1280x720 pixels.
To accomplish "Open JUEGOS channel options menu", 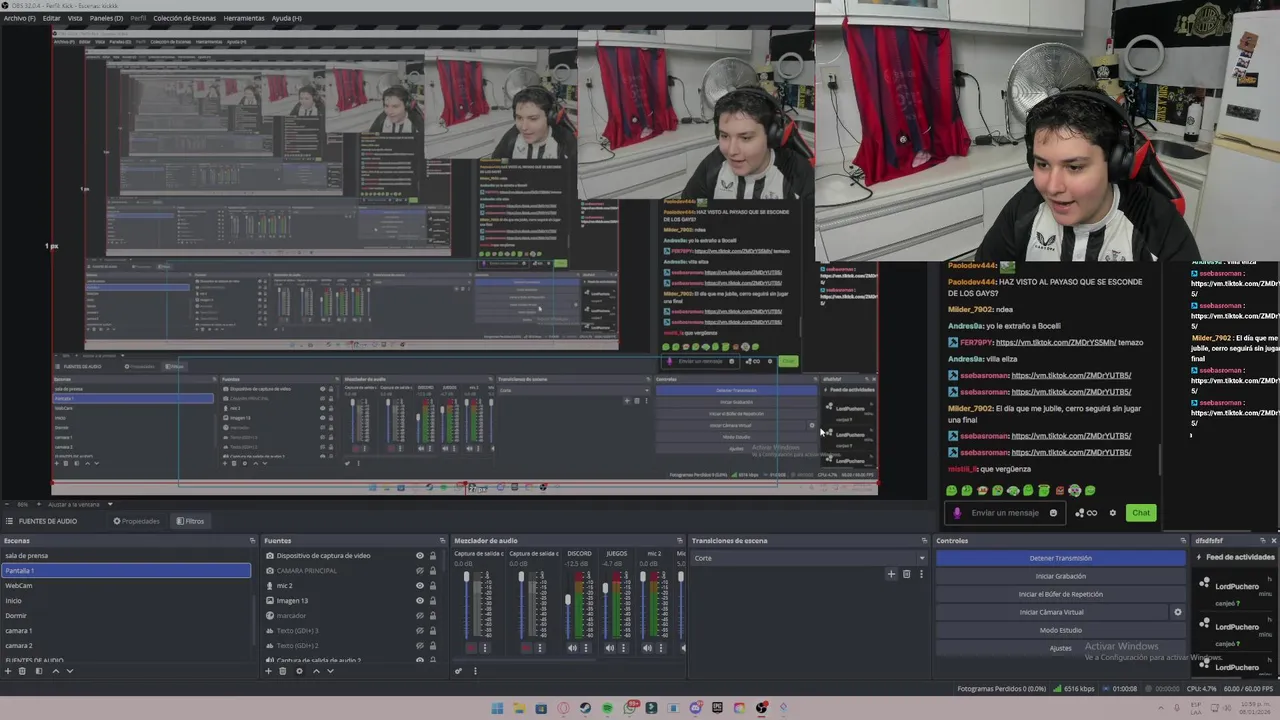I will [x=623, y=648].
